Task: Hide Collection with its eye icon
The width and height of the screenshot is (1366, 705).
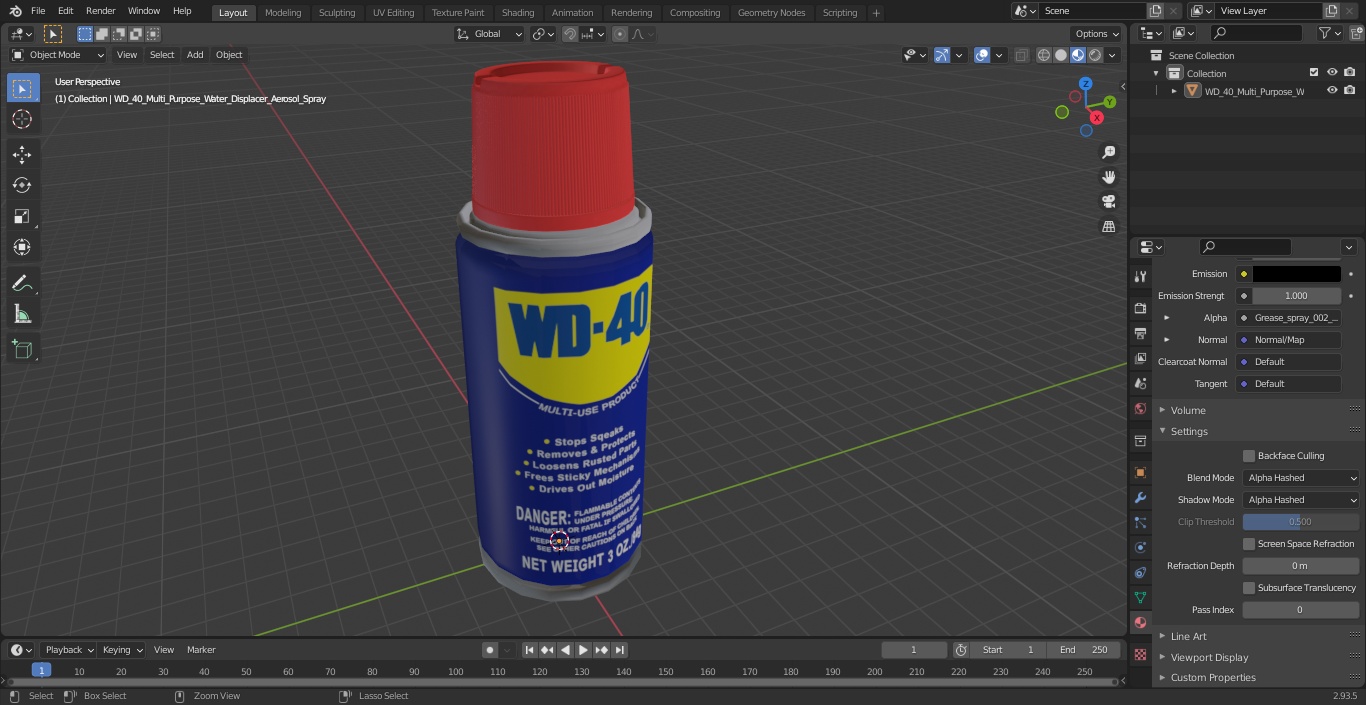Action: (x=1332, y=73)
